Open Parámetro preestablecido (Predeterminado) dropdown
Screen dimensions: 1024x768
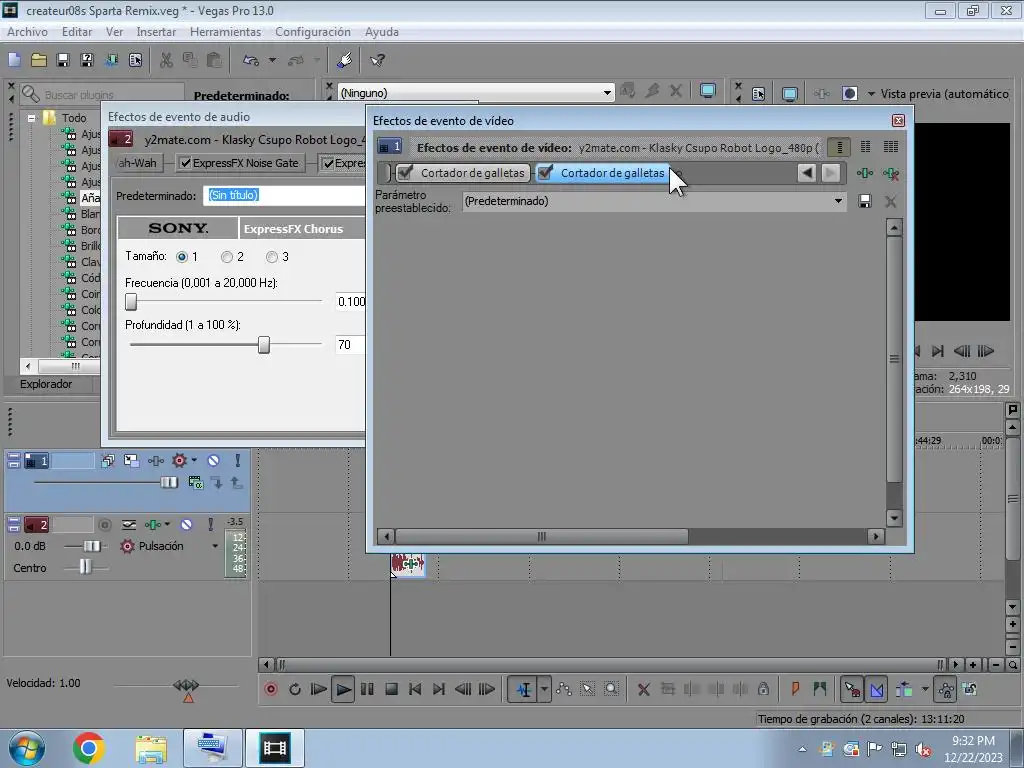point(838,201)
